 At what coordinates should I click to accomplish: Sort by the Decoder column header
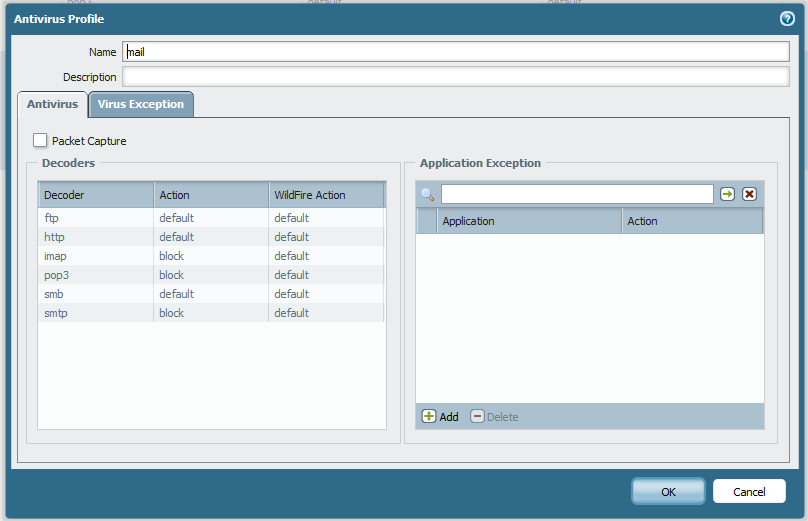[x=96, y=195]
